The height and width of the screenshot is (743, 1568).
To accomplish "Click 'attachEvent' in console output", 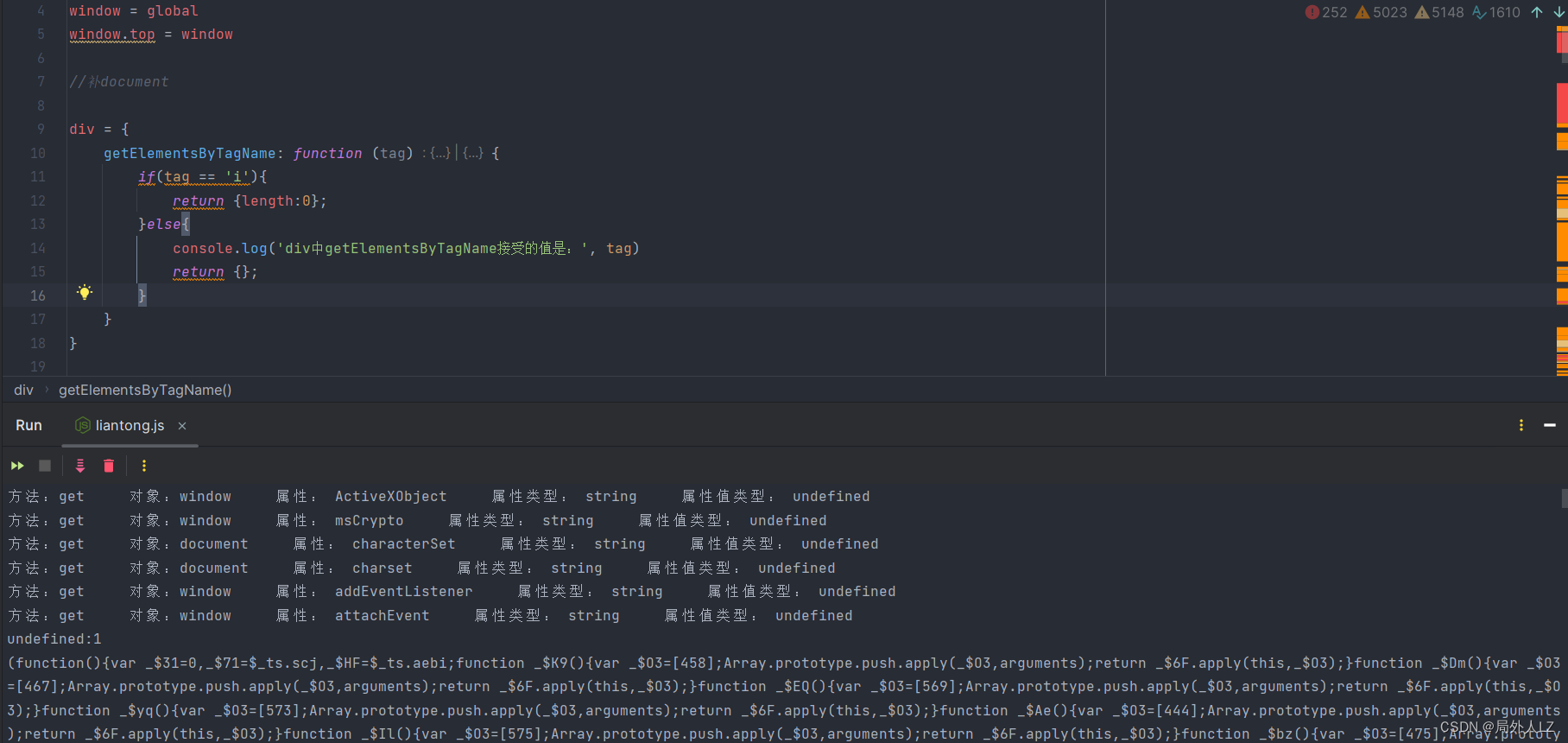I will pyautogui.click(x=383, y=615).
